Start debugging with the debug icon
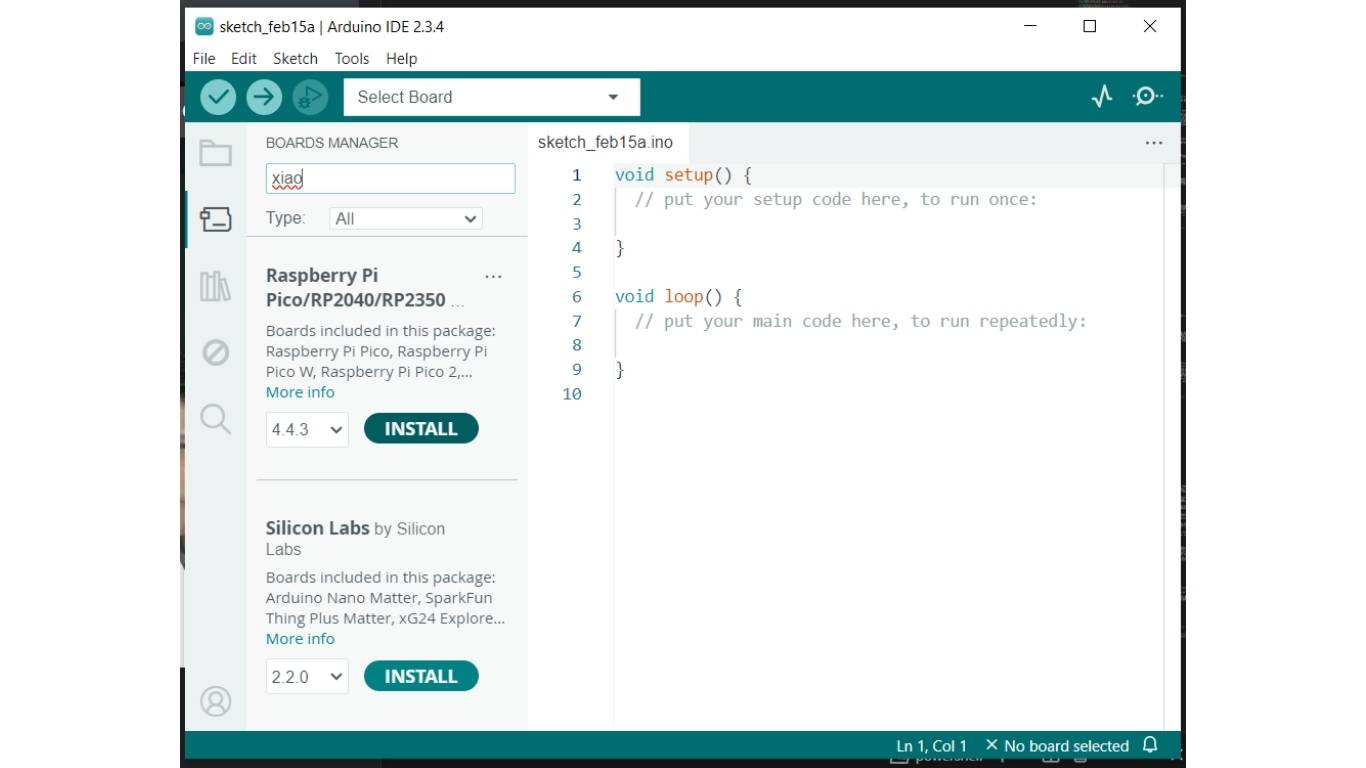 310,97
